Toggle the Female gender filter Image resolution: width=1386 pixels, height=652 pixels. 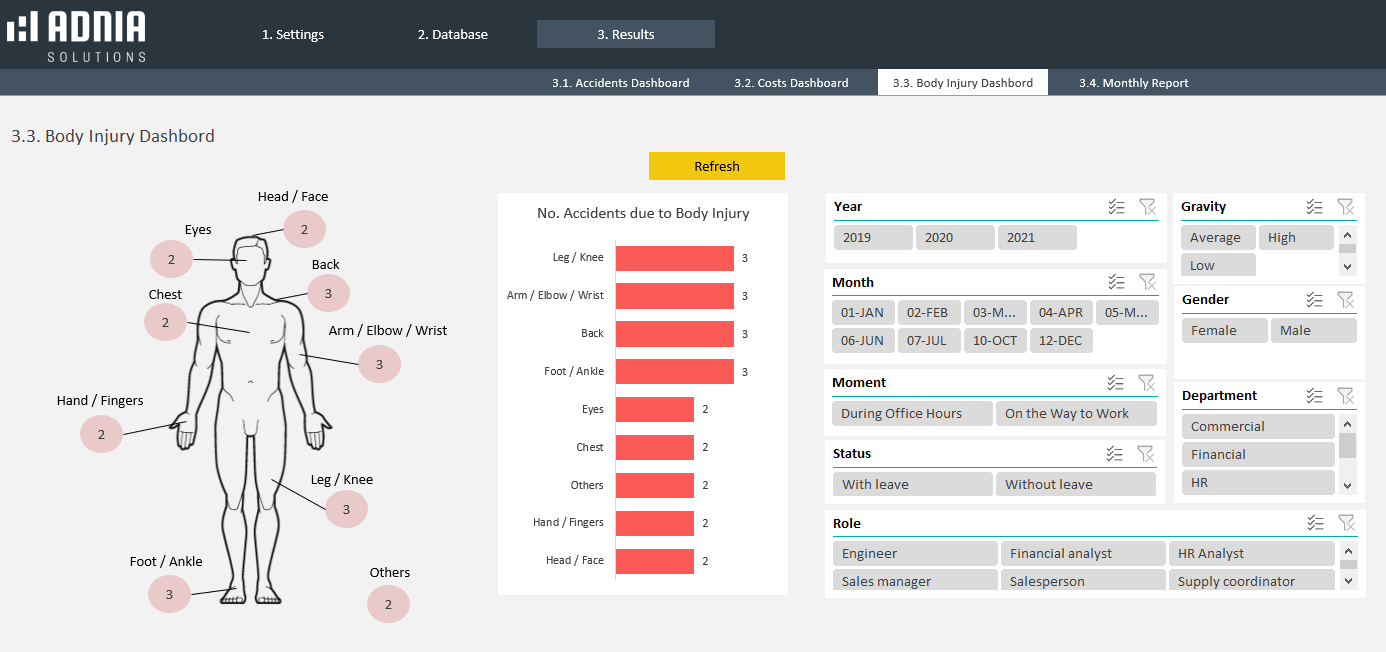(x=1224, y=331)
